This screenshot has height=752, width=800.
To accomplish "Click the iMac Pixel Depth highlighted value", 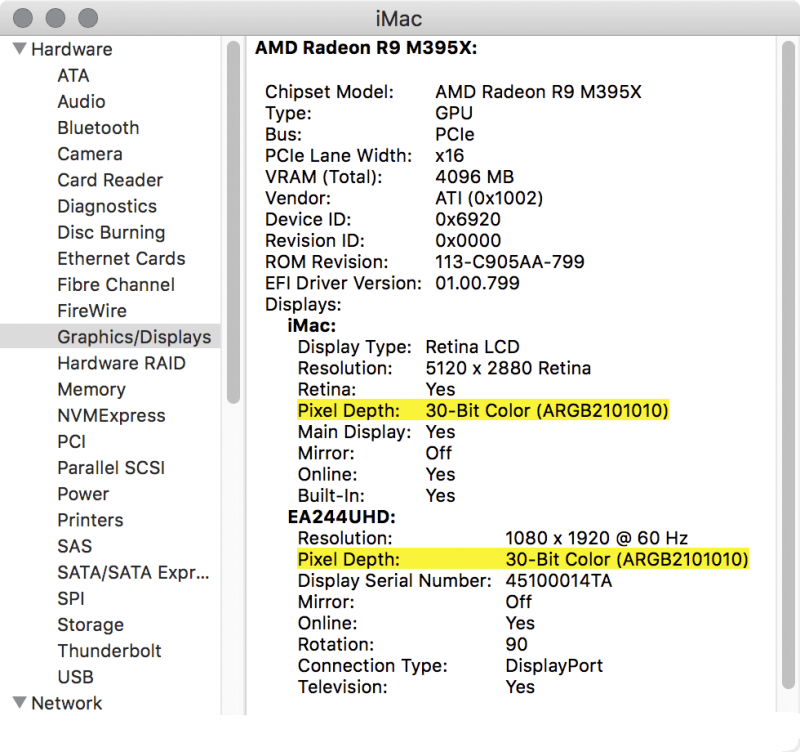I will 546,410.
